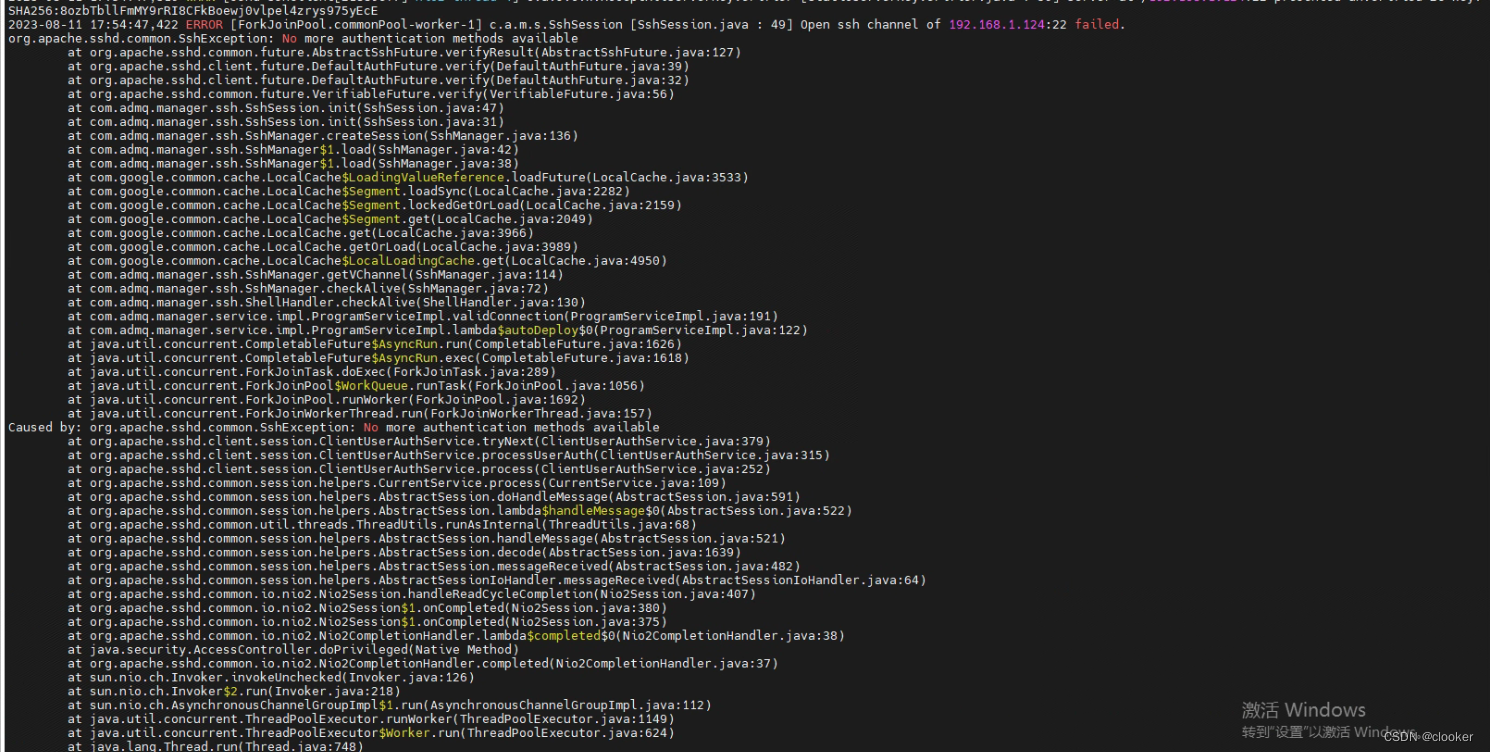1490x752 pixels.
Task: Select the ThreadPoolExecutor.runWorker(ThreadPoolExecutor.java:1149) line
Action: [x=371, y=719]
